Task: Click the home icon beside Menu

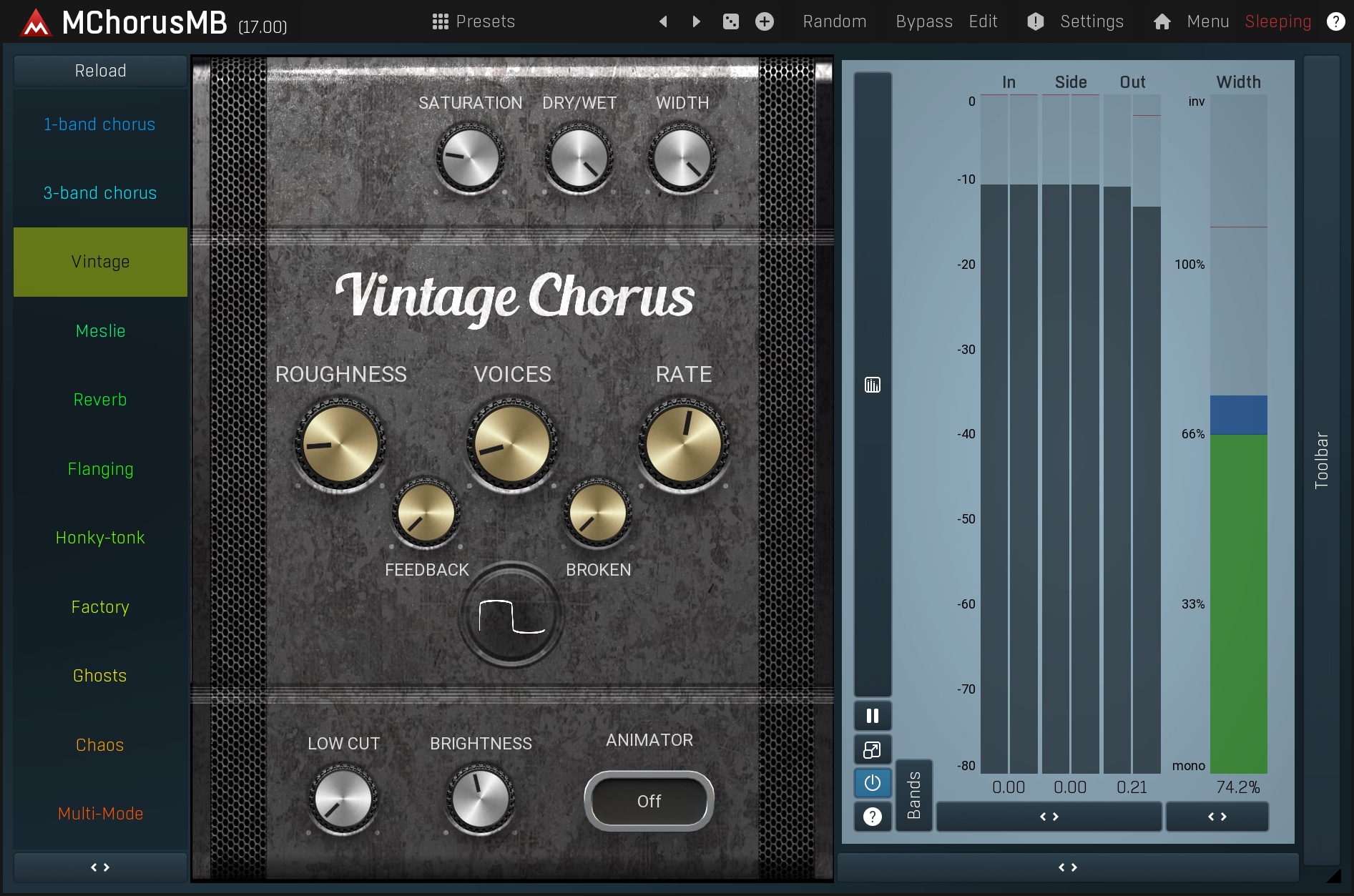Action: point(1162,21)
